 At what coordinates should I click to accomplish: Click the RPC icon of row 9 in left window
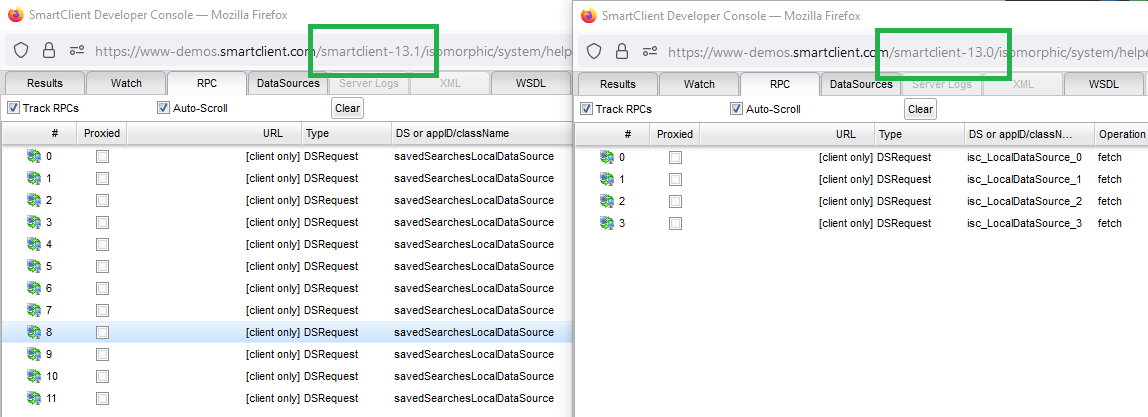tap(34, 354)
